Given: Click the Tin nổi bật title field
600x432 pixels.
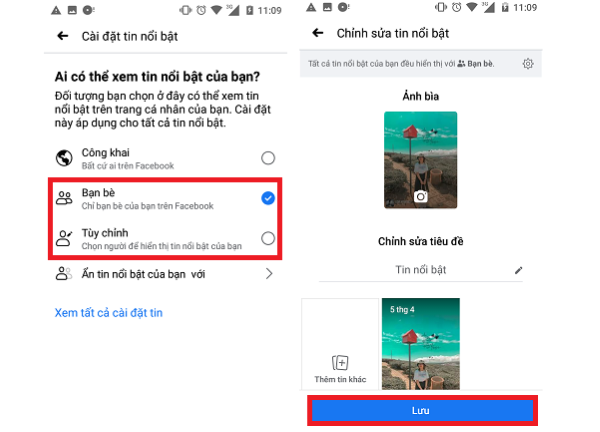Looking at the screenshot, I should (421, 270).
